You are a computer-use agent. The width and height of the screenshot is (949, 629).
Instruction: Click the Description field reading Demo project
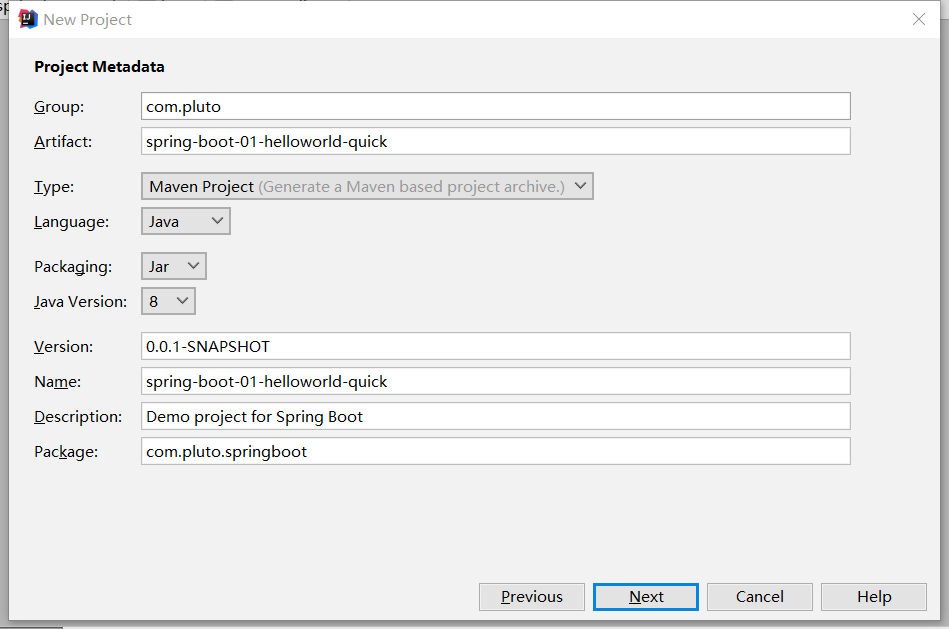coord(496,417)
